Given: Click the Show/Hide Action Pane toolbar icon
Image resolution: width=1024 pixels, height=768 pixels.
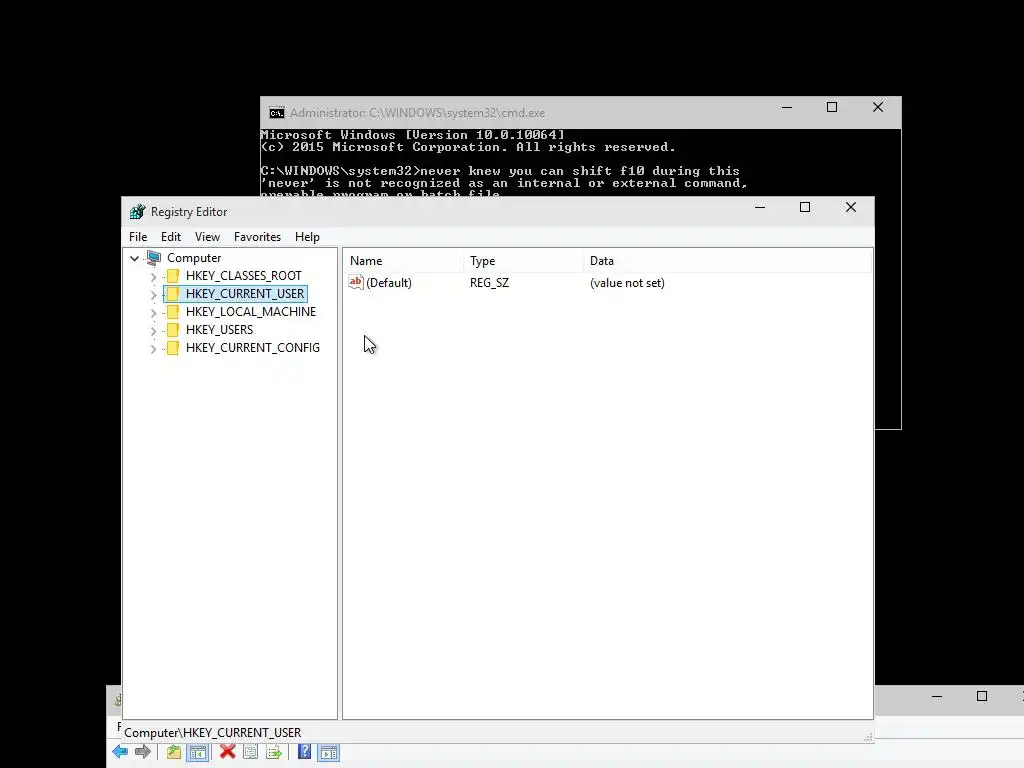Looking at the screenshot, I should click(328, 752).
